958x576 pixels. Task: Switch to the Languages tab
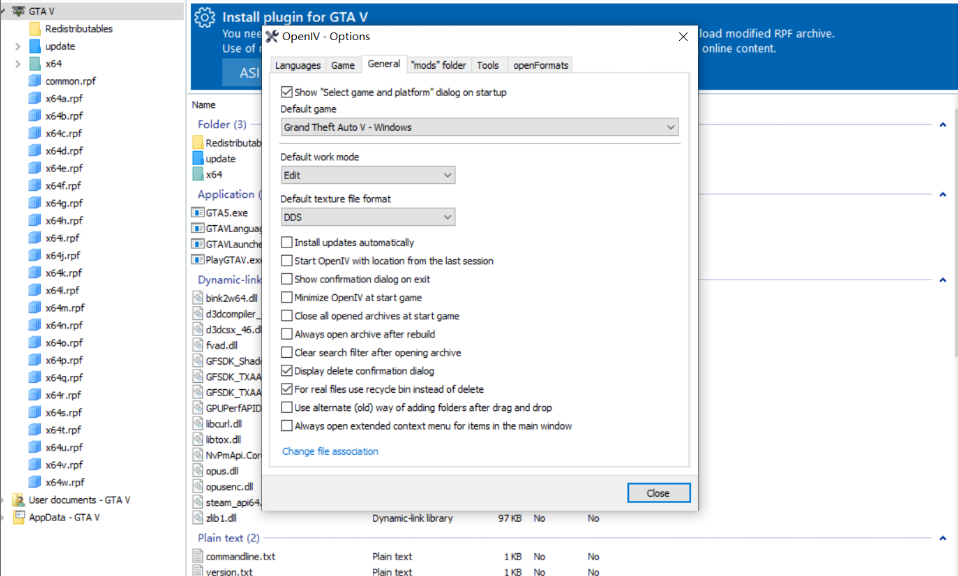click(298, 65)
